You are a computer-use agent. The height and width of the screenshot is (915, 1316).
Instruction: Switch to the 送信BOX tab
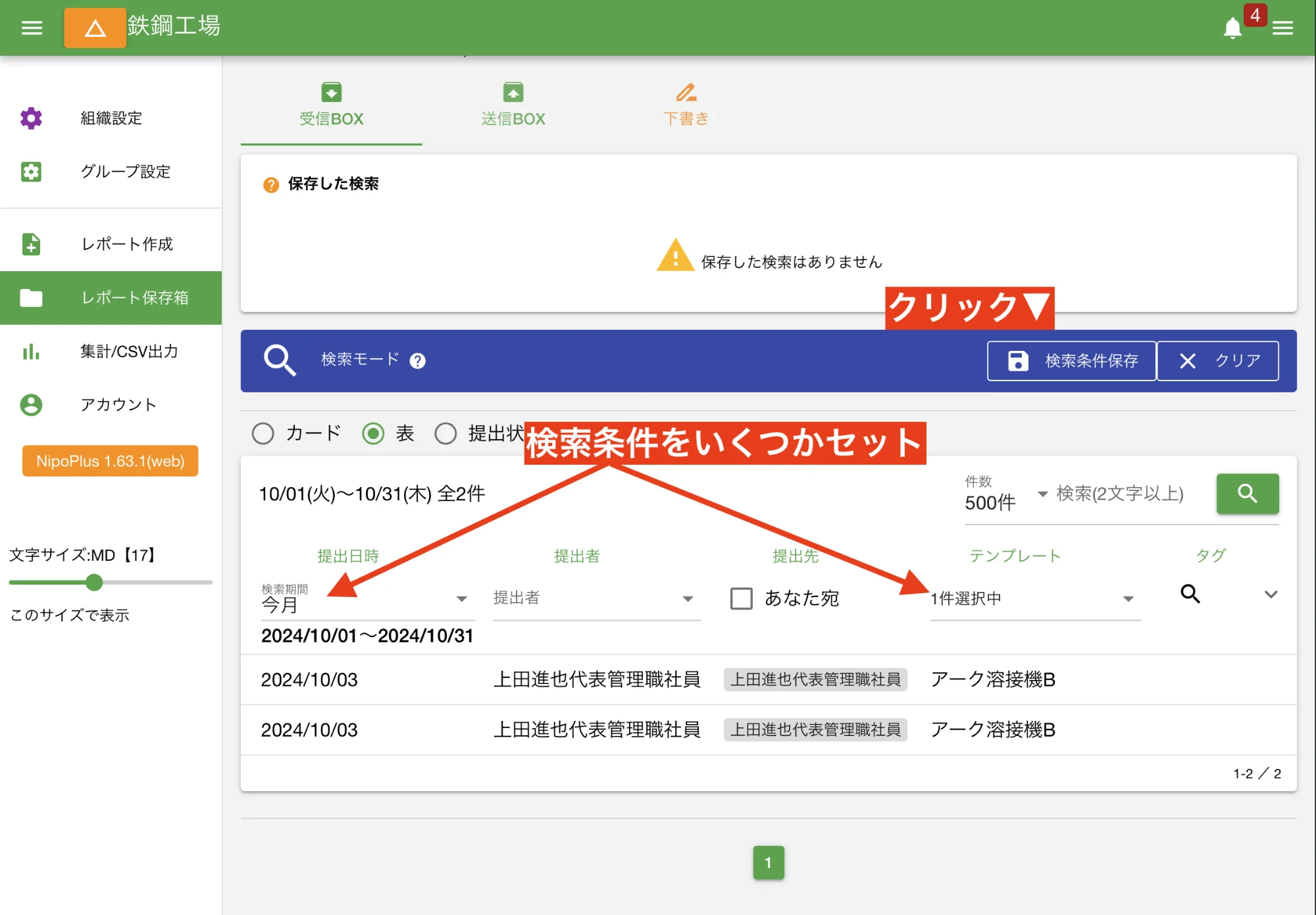(x=513, y=105)
